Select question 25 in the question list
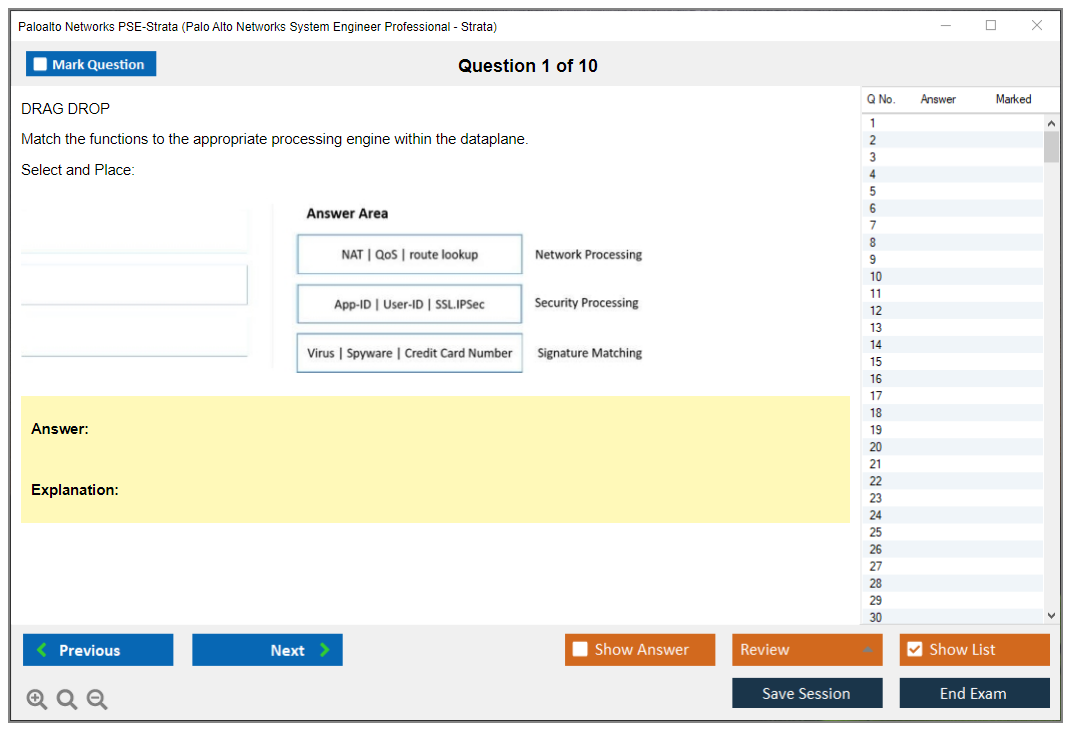Screen dimensions: 1075x735 (876, 532)
